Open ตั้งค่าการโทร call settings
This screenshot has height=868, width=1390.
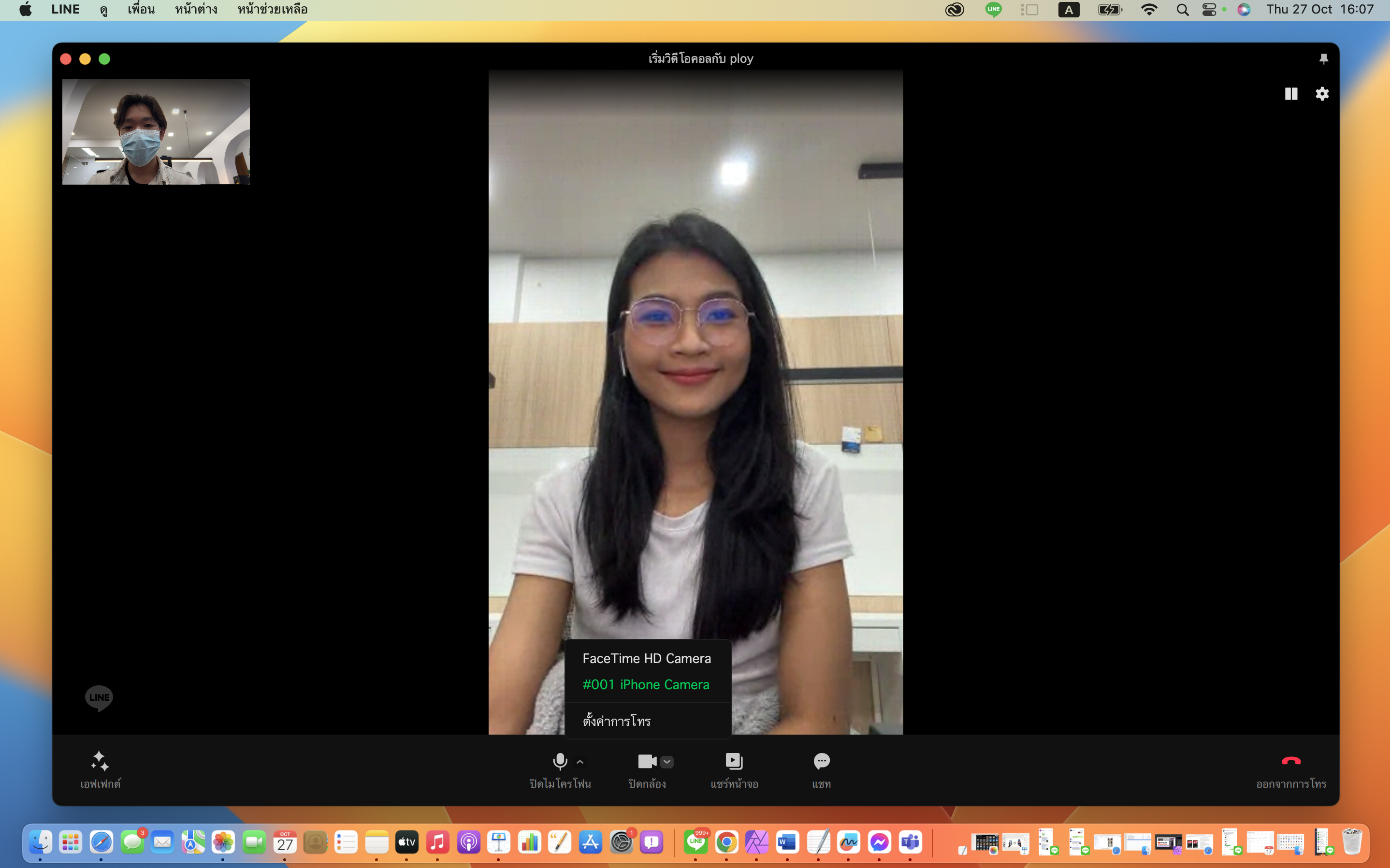tap(616, 721)
